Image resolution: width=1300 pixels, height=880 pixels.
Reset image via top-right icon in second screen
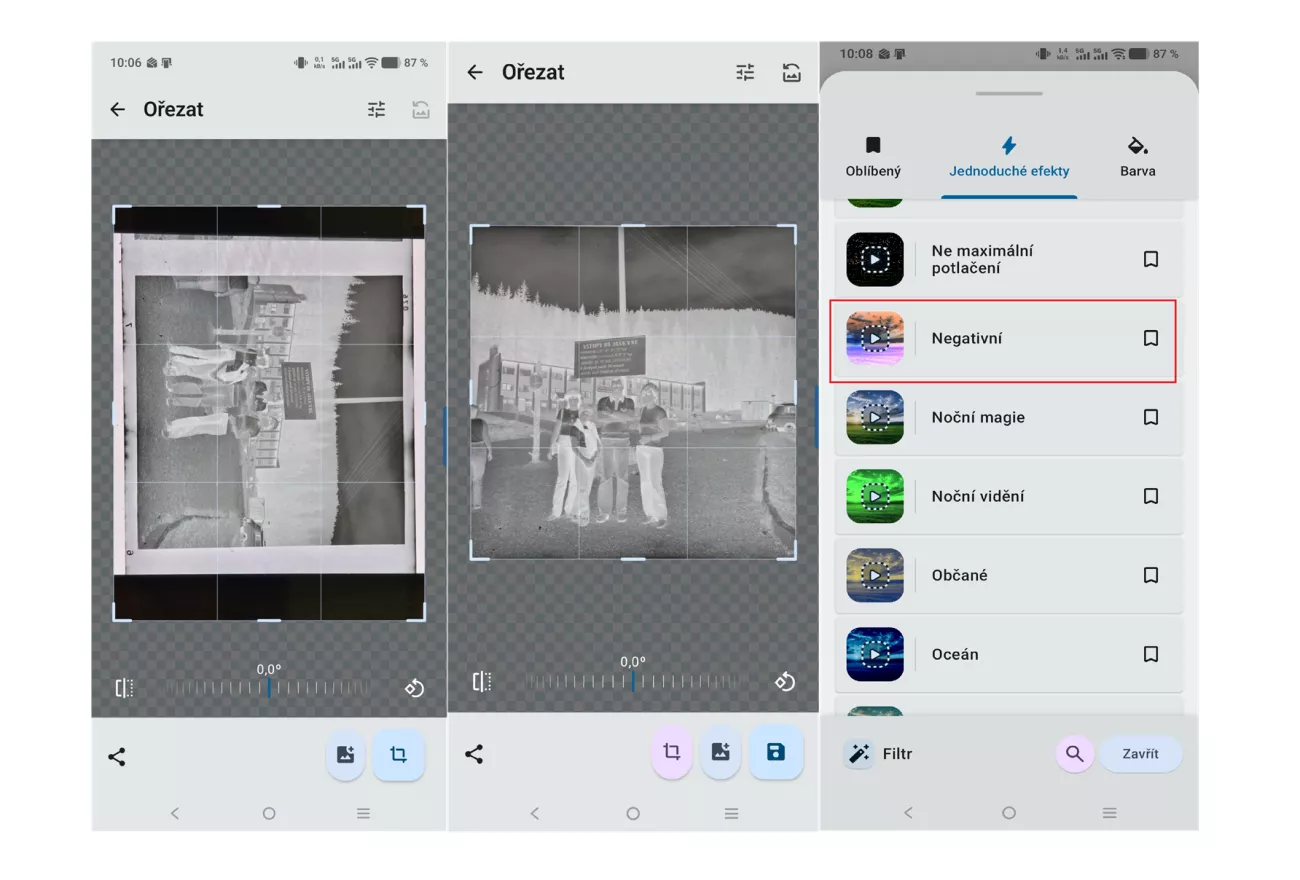point(791,72)
